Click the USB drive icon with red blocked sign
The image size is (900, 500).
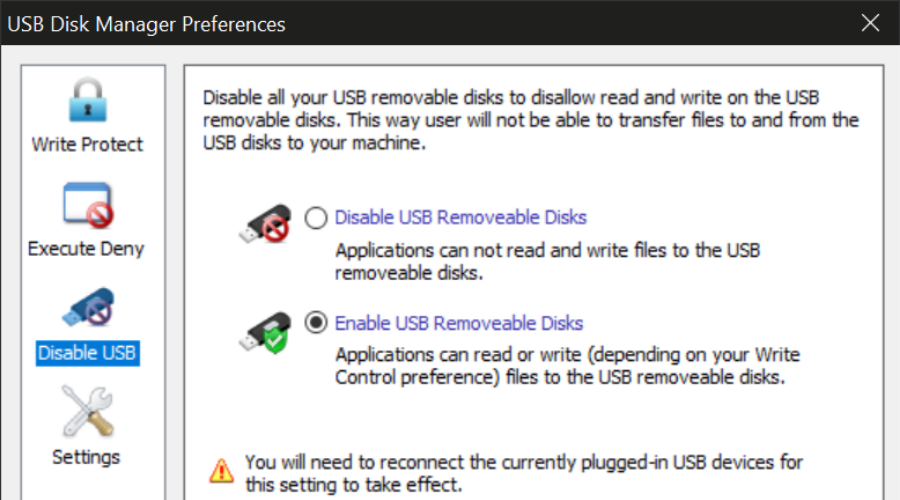click(x=264, y=222)
